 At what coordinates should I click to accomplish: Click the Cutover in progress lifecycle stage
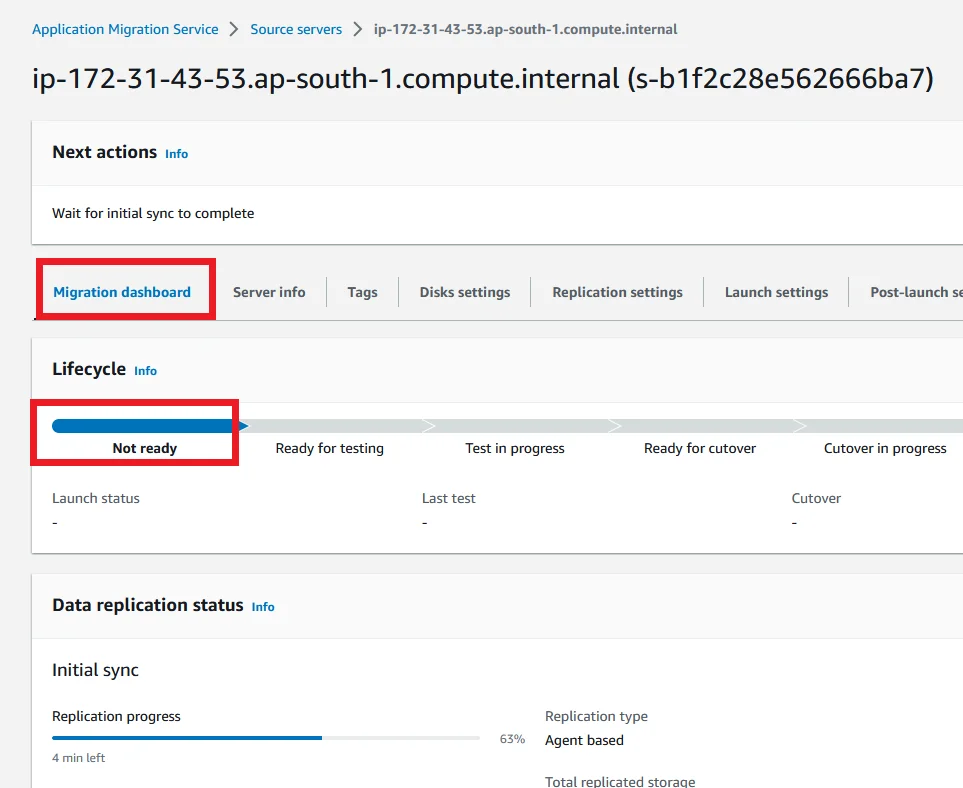pyautogui.click(x=885, y=448)
